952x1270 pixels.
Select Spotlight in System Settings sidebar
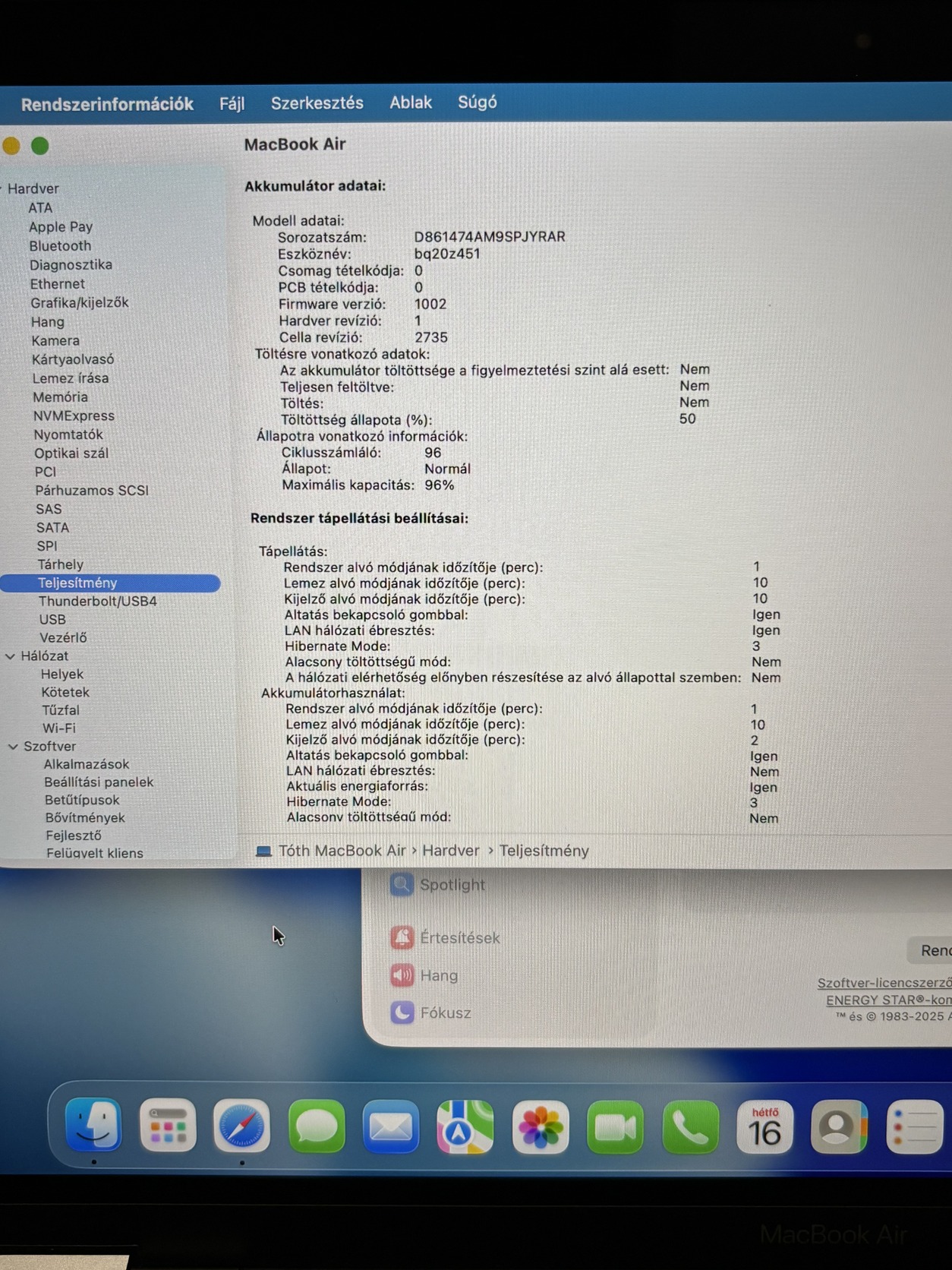[x=452, y=885]
